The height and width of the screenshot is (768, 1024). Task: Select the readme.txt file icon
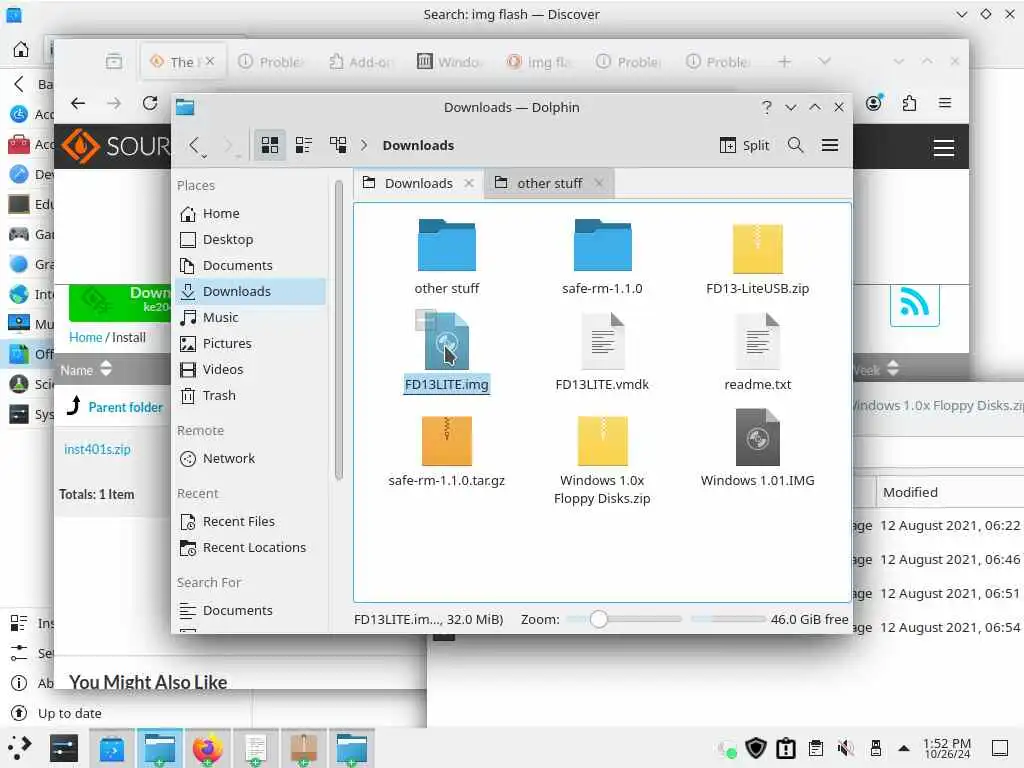coord(758,341)
